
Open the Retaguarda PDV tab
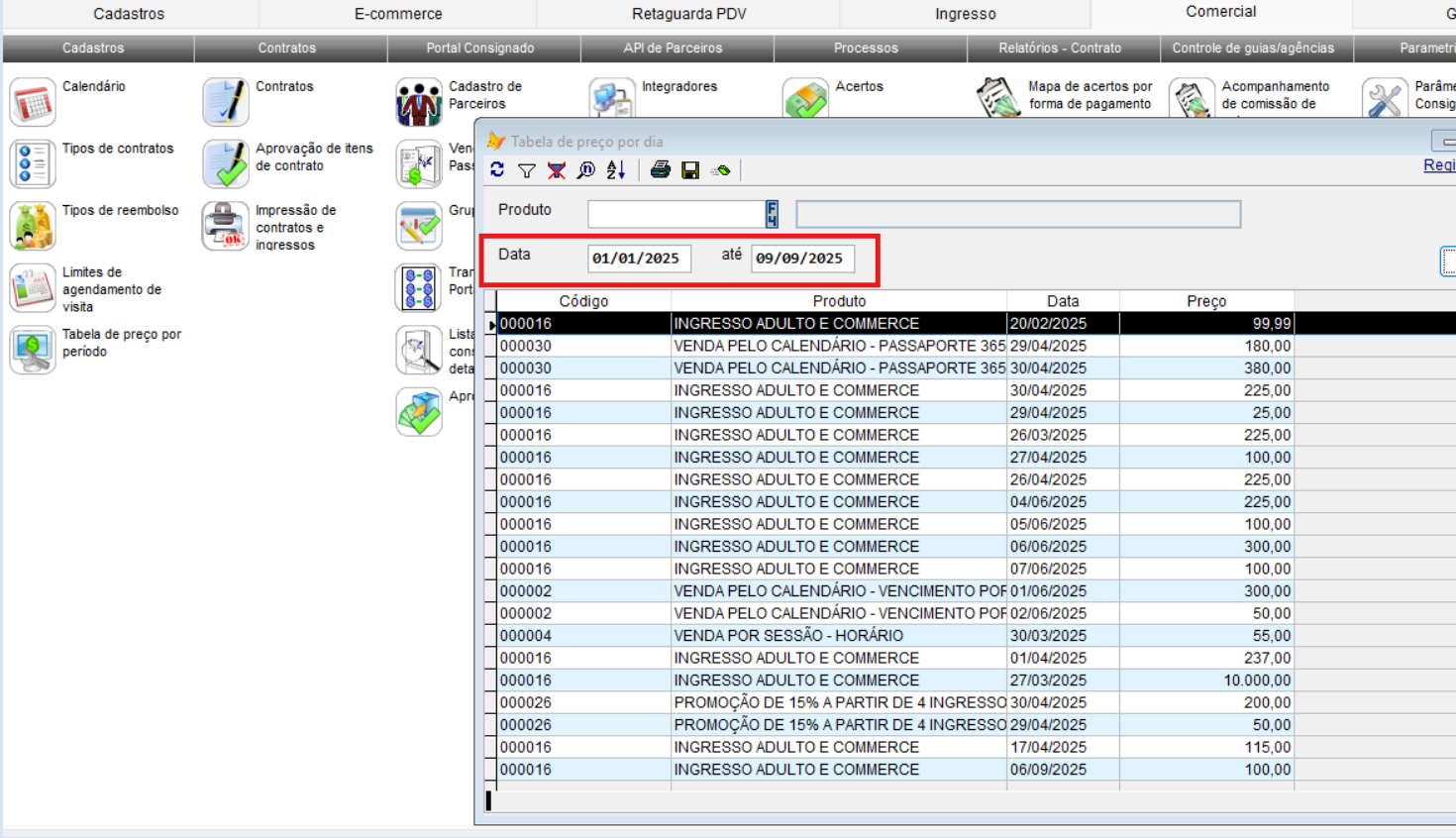pyautogui.click(x=688, y=14)
